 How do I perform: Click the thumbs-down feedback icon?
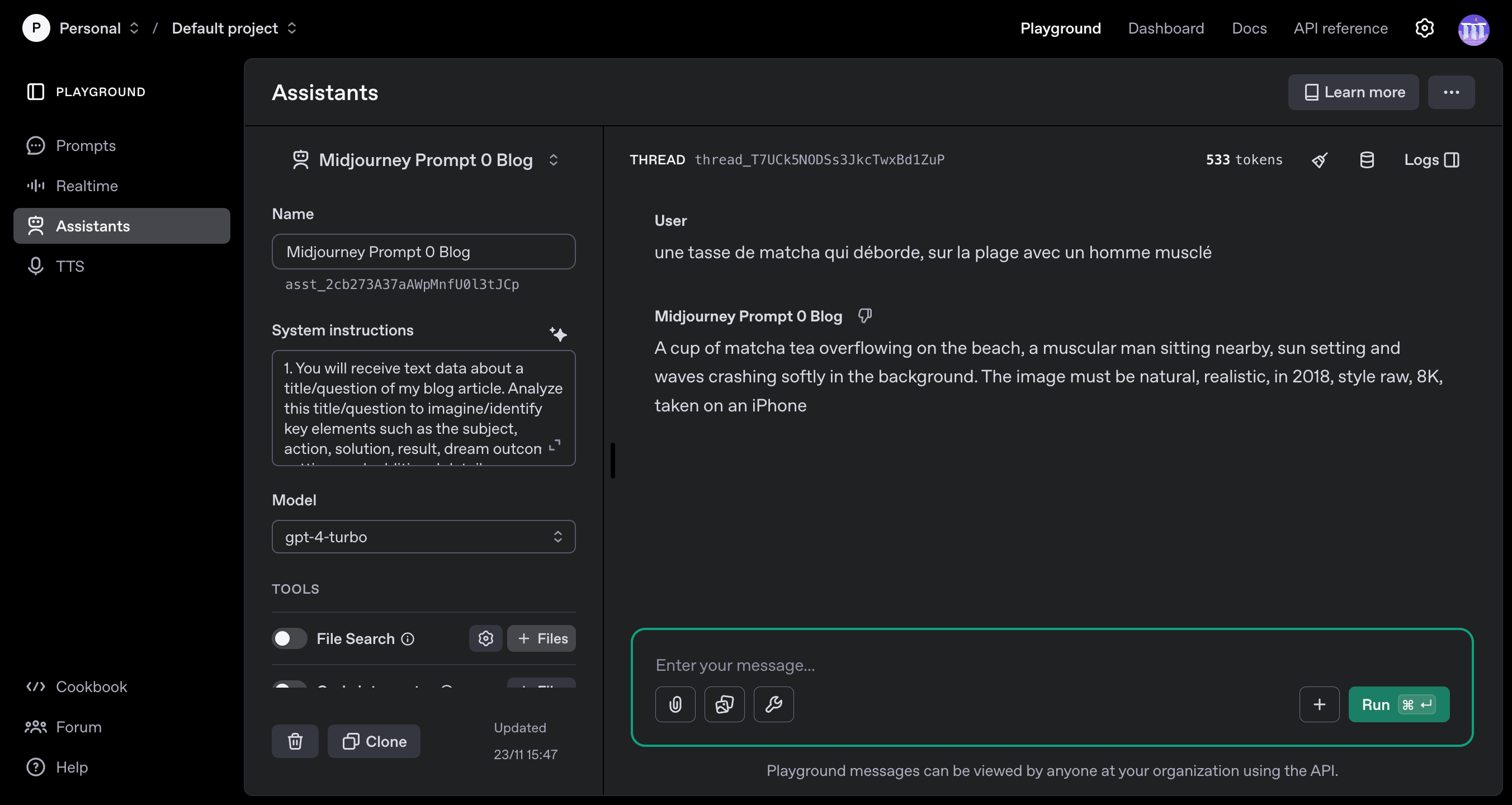pos(864,316)
